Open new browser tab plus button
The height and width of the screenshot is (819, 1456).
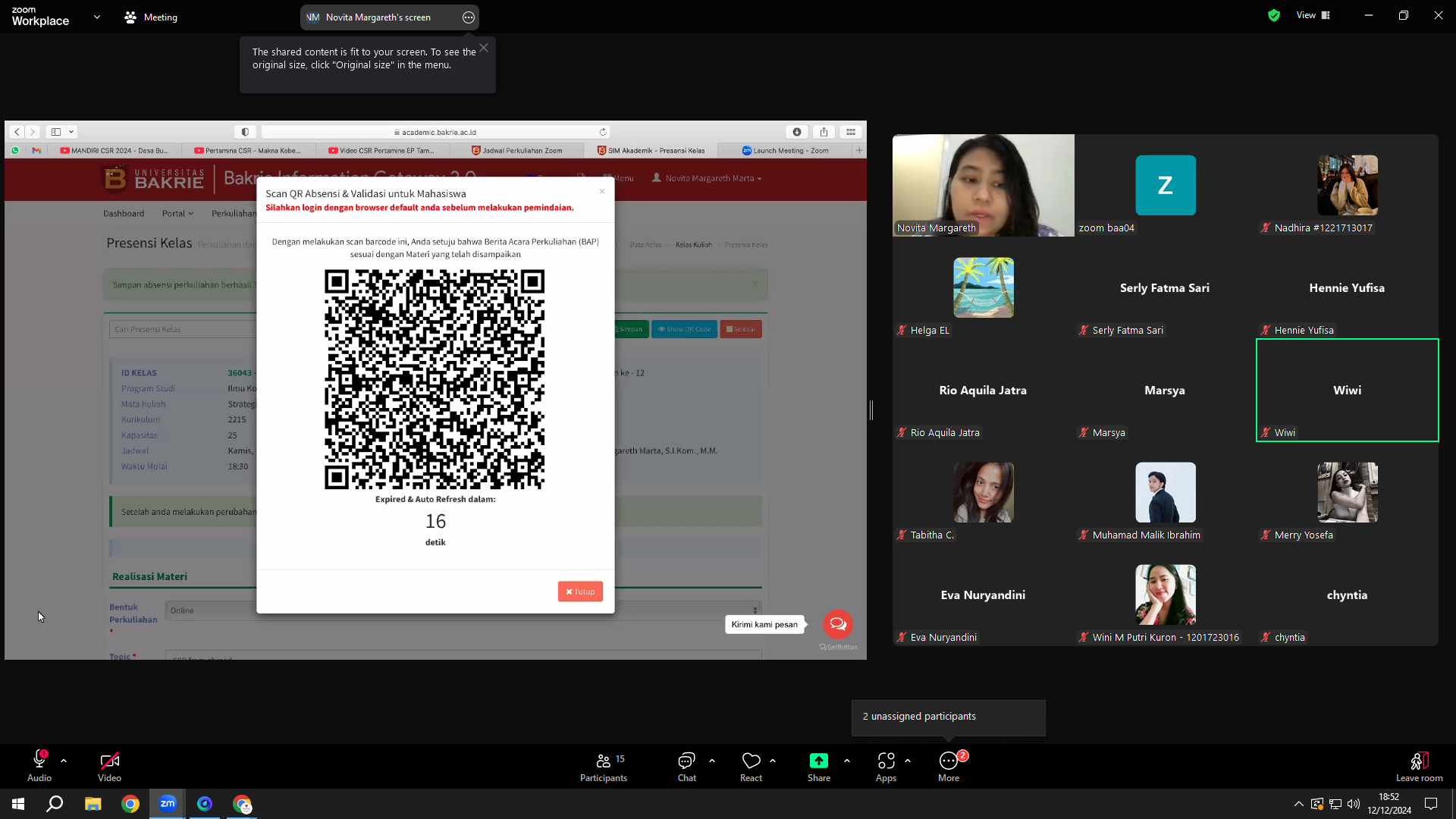[x=859, y=151]
